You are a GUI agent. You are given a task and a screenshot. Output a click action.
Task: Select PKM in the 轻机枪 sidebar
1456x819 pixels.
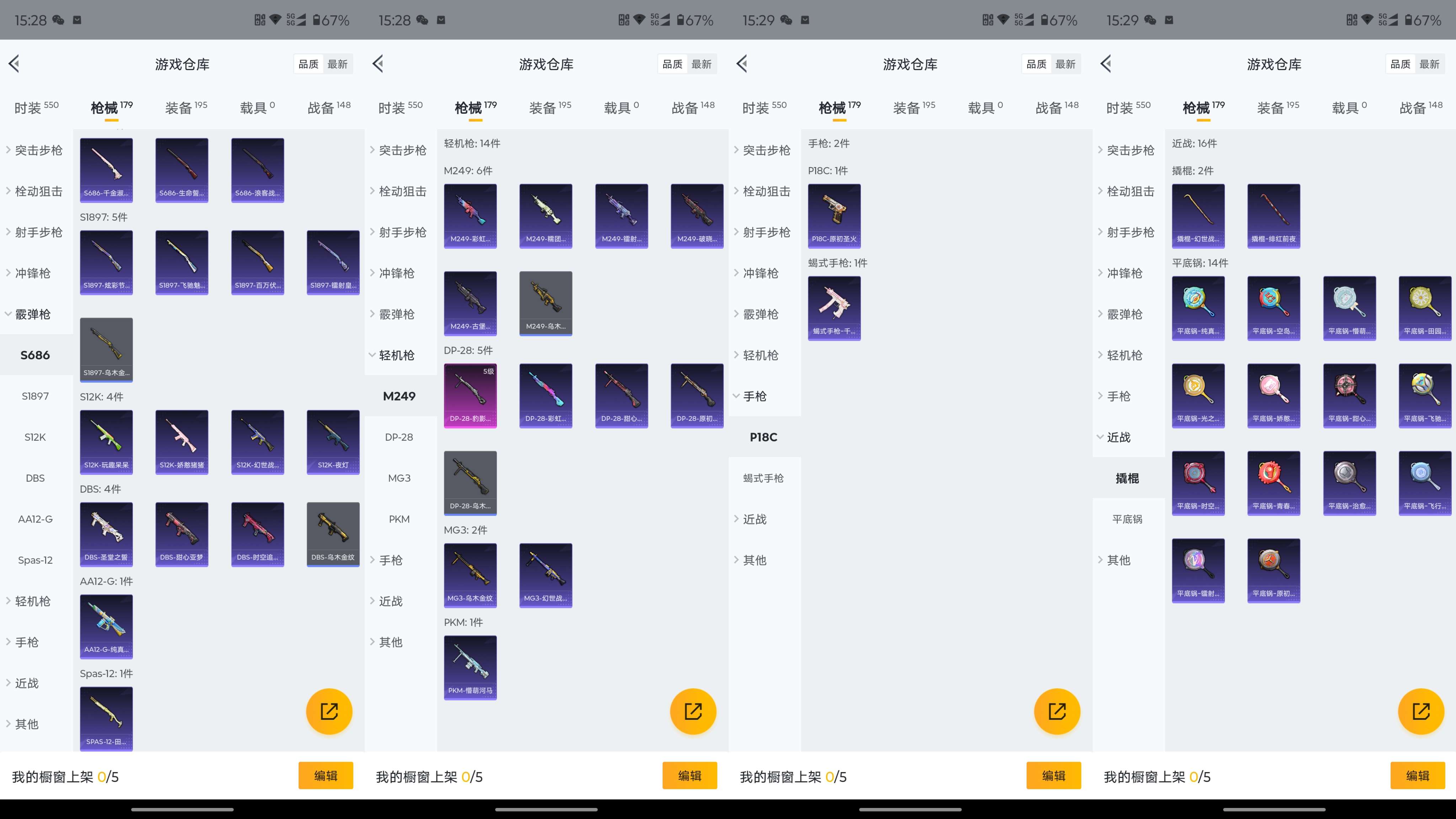pyautogui.click(x=399, y=519)
